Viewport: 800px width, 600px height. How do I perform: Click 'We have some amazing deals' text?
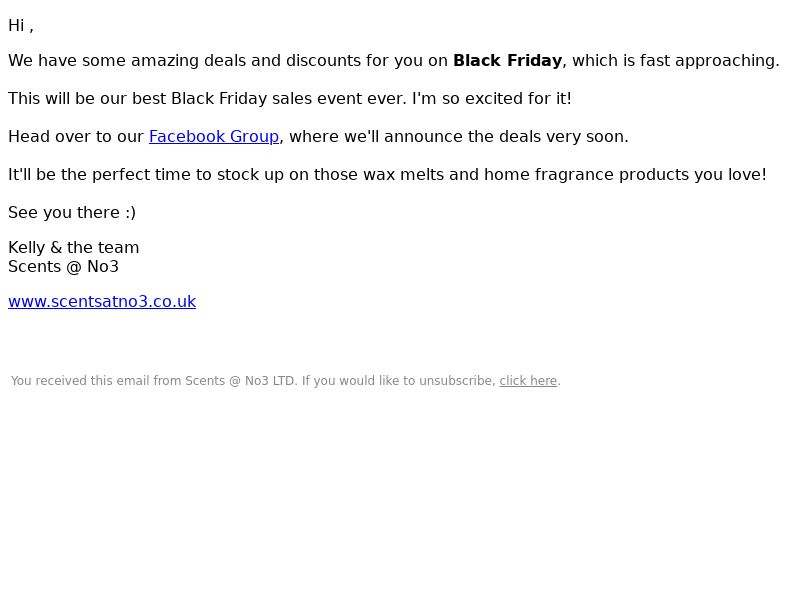pyautogui.click(x=104, y=60)
